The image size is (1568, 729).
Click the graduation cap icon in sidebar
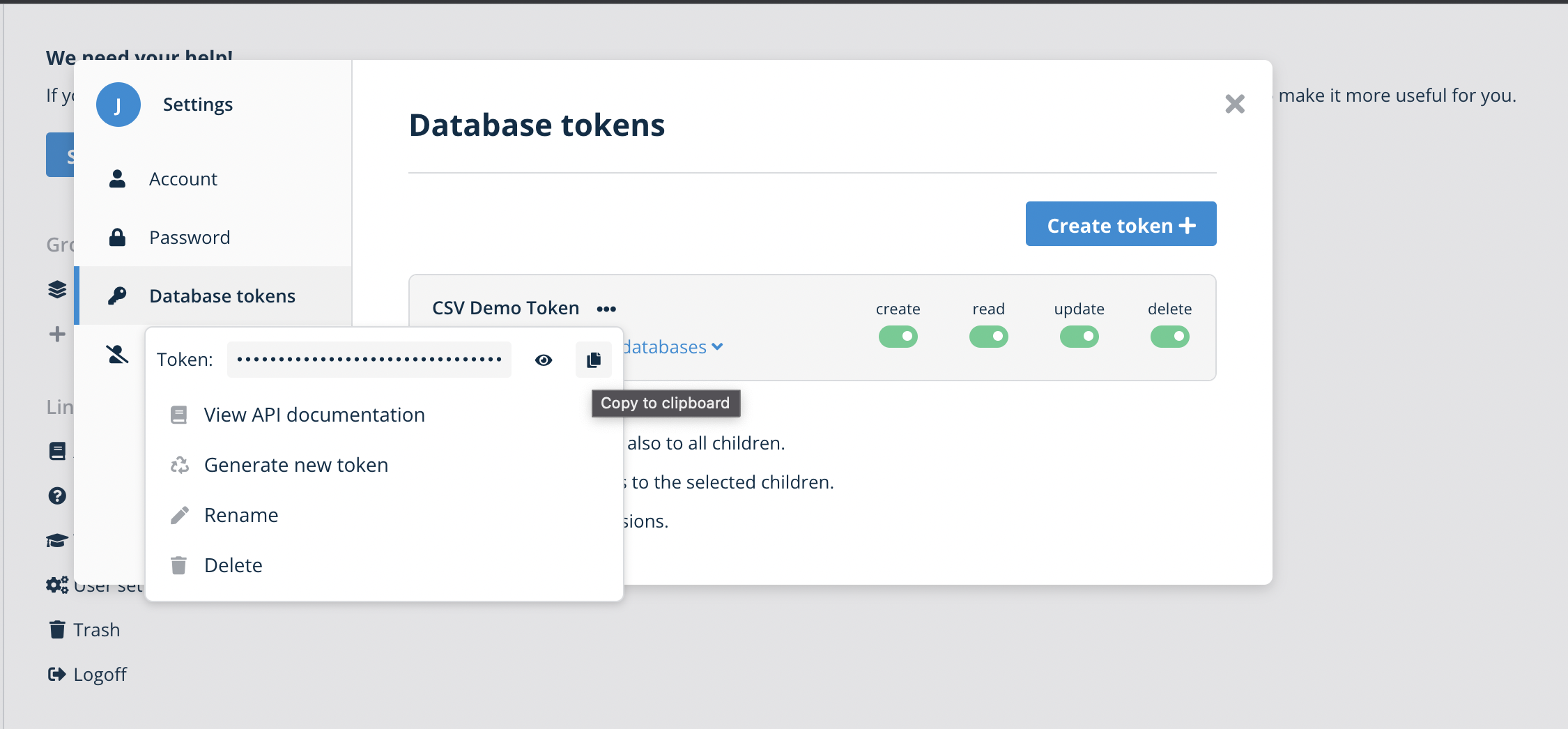57,540
